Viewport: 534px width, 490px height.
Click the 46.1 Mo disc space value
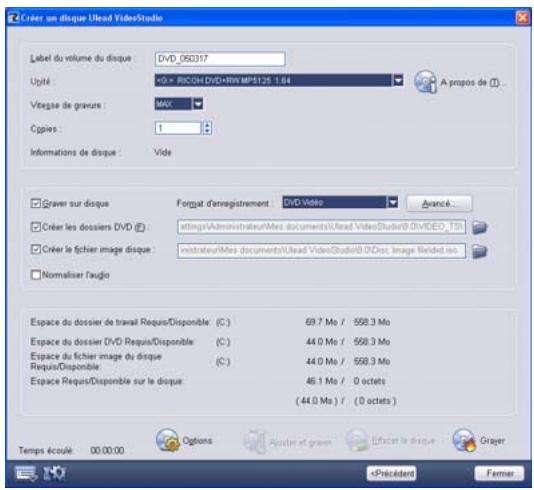tap(321, 381)
